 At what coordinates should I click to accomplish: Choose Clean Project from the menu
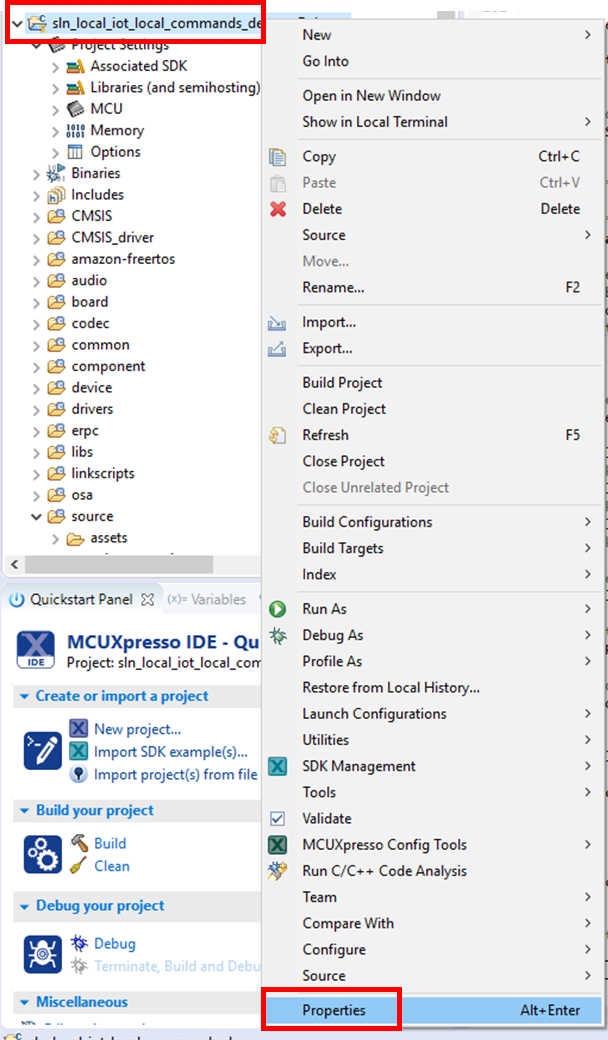(344, 409)
